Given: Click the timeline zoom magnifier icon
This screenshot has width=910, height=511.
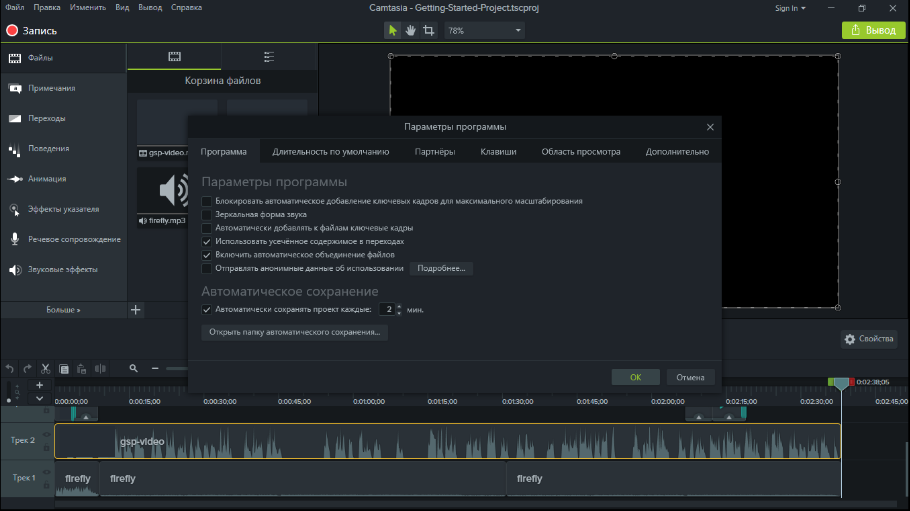Looking at the screenshot, I should coord(133,369).
